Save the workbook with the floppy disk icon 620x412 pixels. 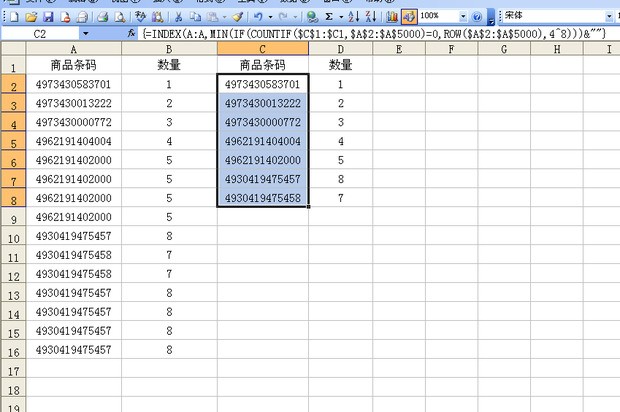(48, 17)
